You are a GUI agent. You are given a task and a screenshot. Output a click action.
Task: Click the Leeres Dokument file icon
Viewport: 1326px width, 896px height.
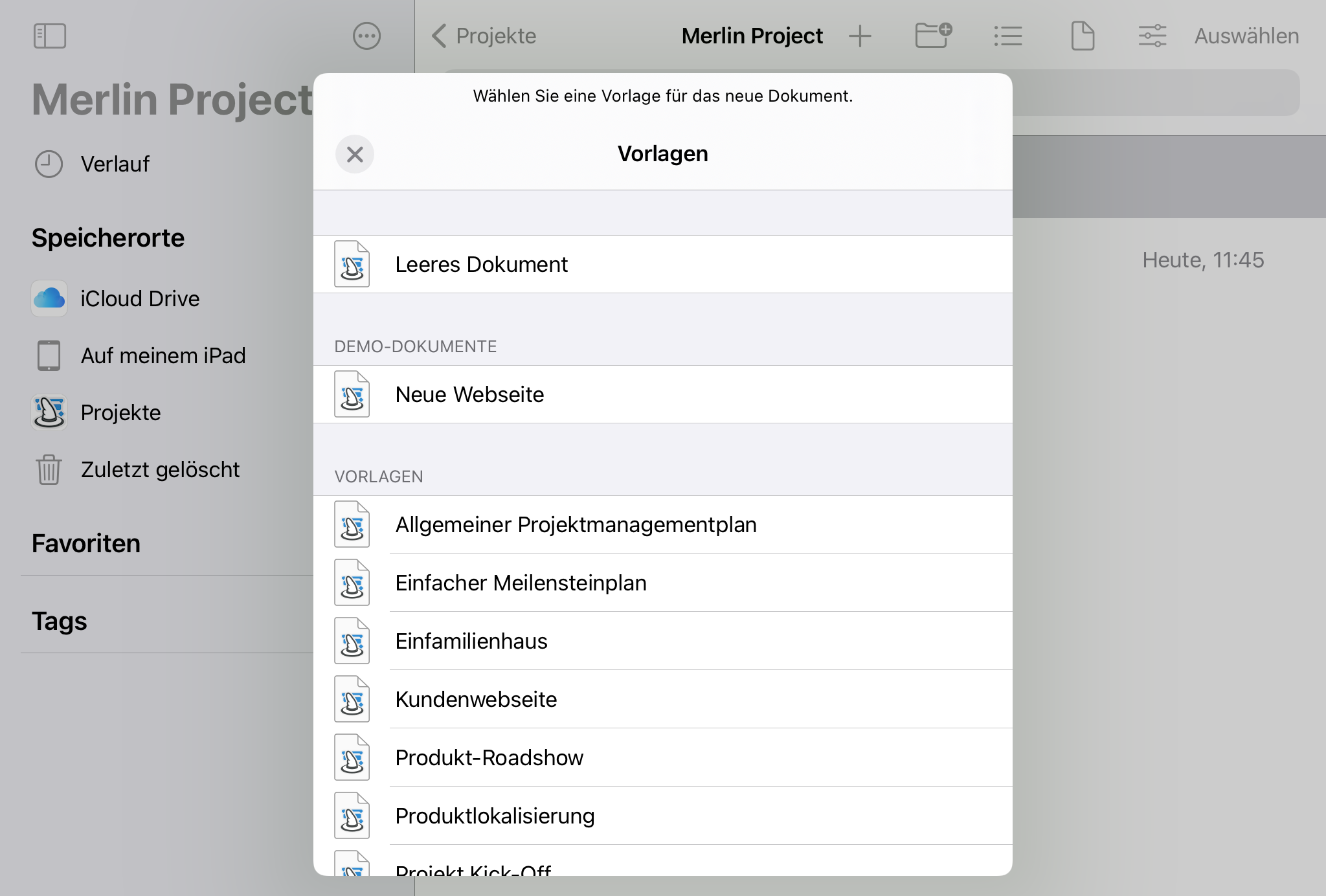pos(352,264)
